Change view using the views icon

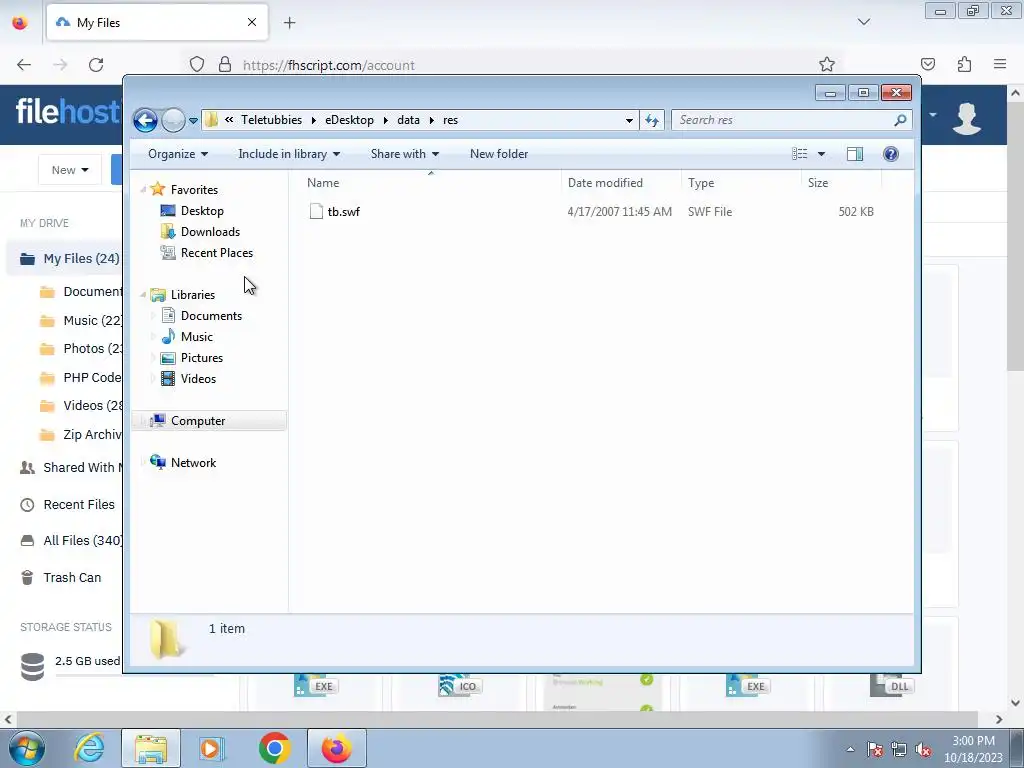pyautogui.click(x=800, y=154)
